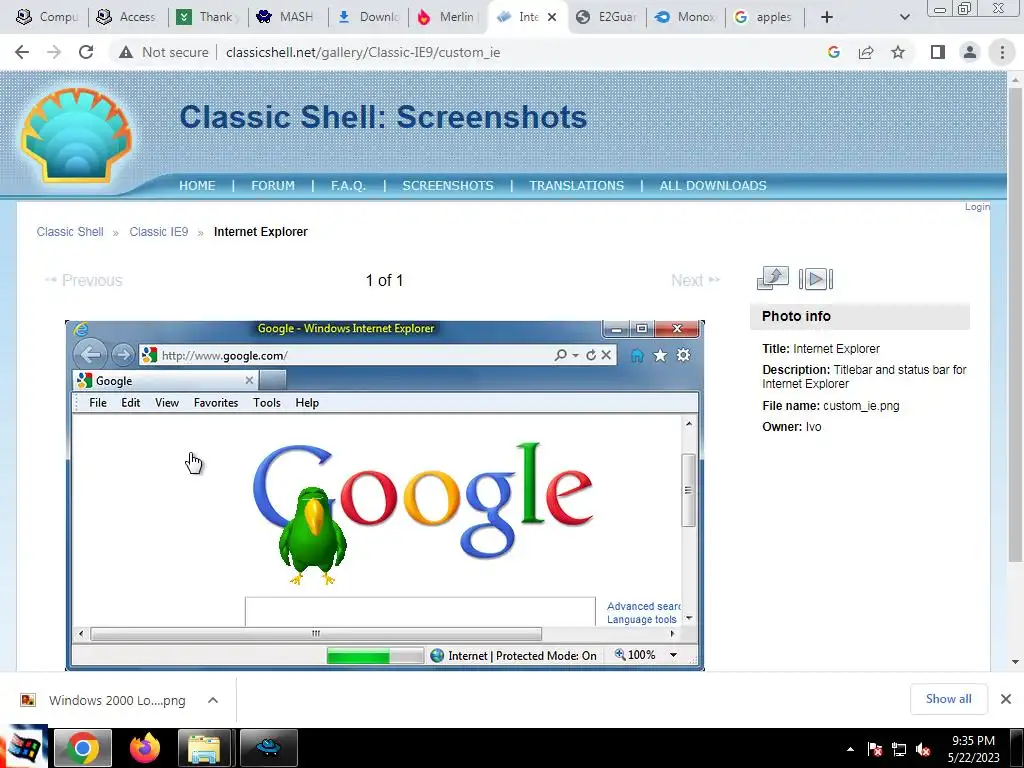Open the SCREENSHOTS navigation link
Image resolution: width=1024 pixels, height=768 pixels.
pos(448,185)
